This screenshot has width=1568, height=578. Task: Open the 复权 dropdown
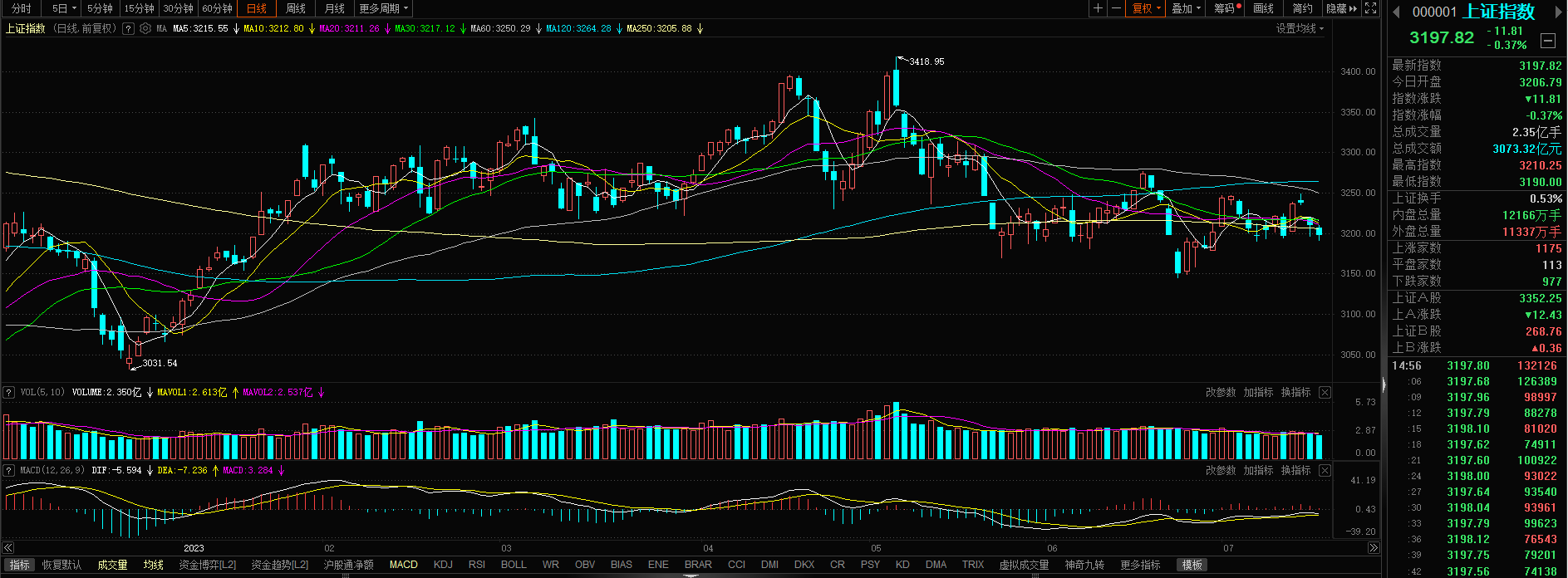coord(1147,8)
